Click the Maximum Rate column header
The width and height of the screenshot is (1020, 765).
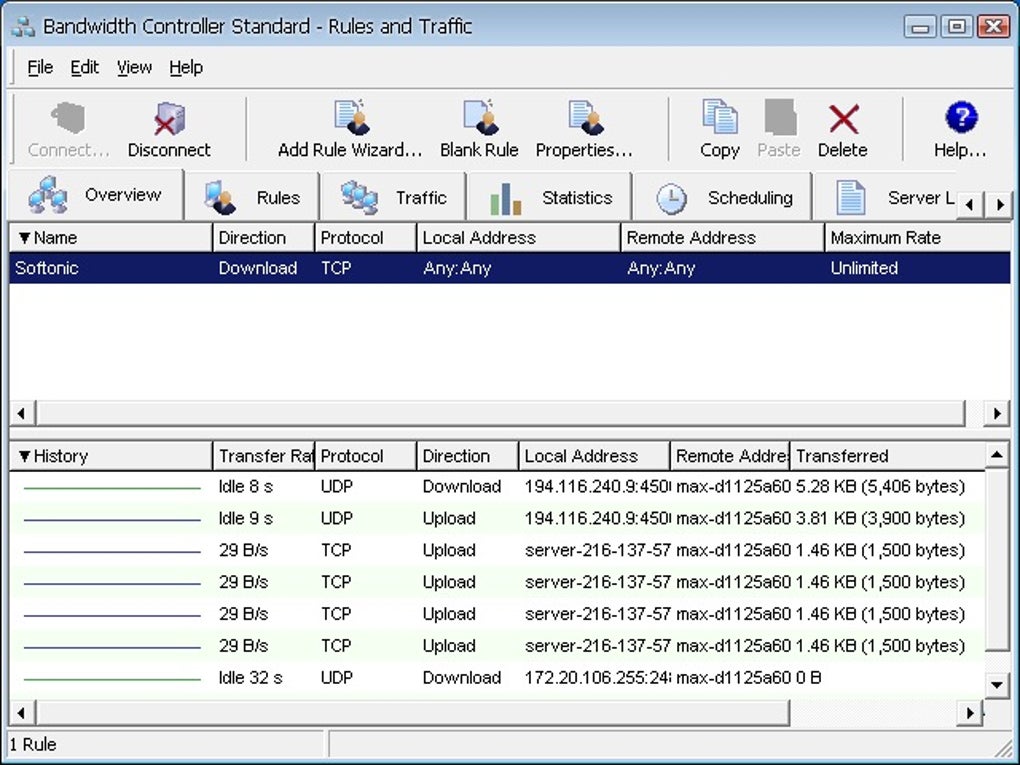point(915,238)
